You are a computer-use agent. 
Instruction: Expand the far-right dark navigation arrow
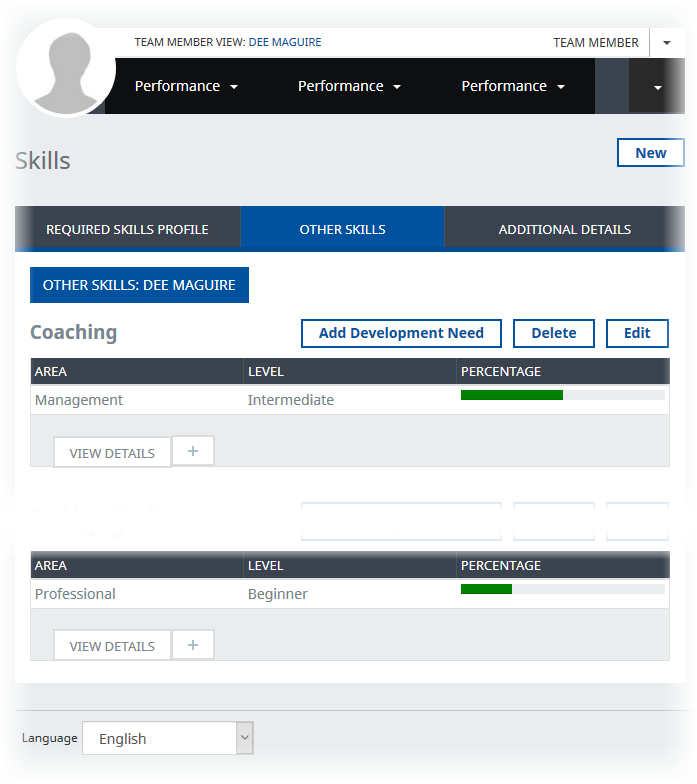coord(657,87)
